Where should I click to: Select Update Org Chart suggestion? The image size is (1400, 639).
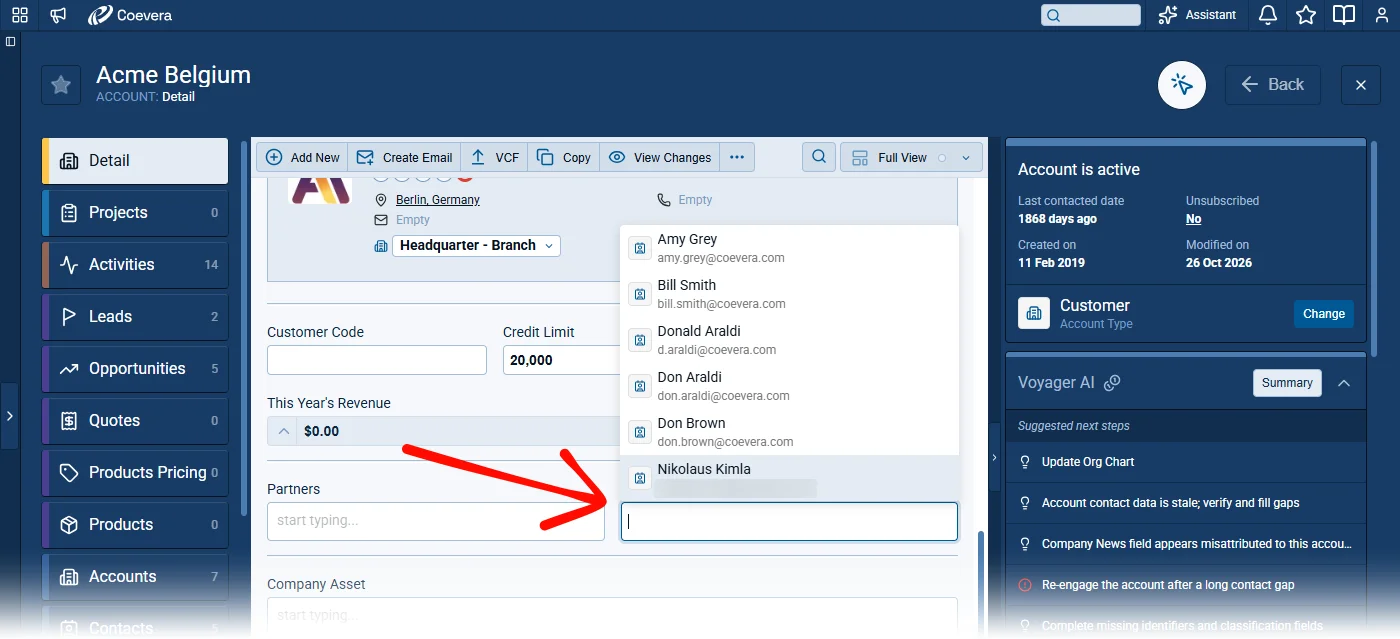[x=1185, y=462]
